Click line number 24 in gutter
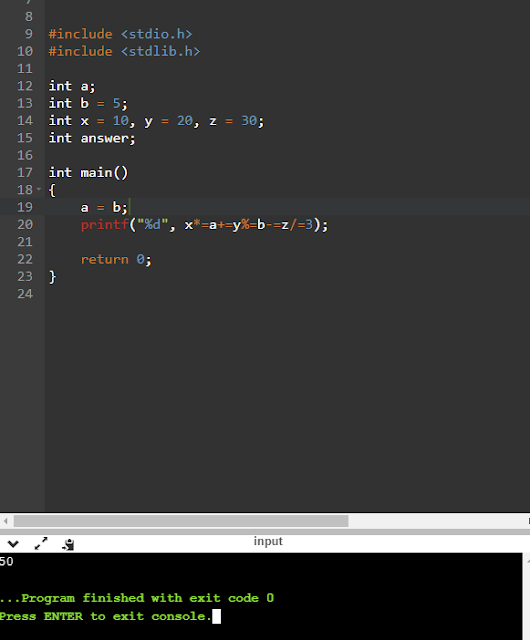530x640 pixels. pos(25,294)
